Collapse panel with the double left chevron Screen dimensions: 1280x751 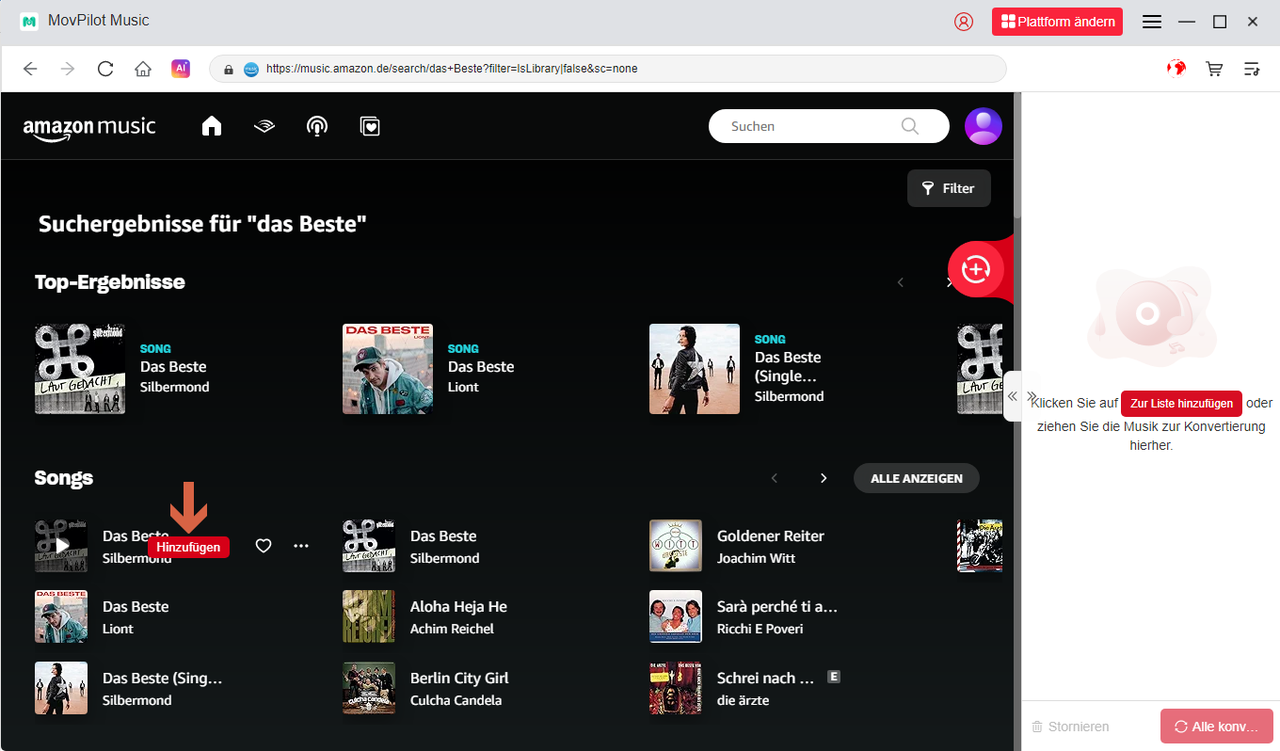[1012, 397]
